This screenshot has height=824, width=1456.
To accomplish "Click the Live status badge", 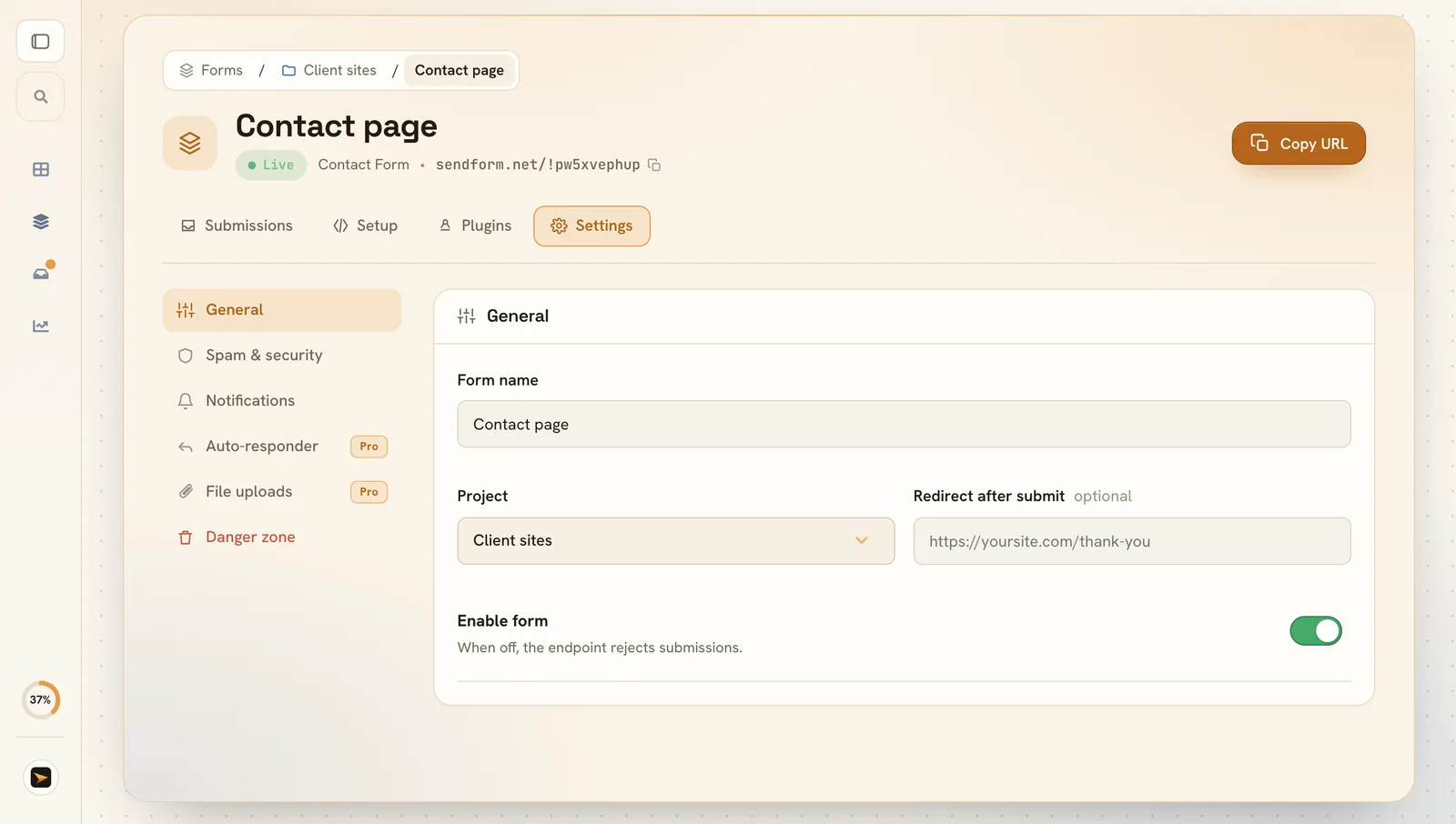I will click(271, 165).
